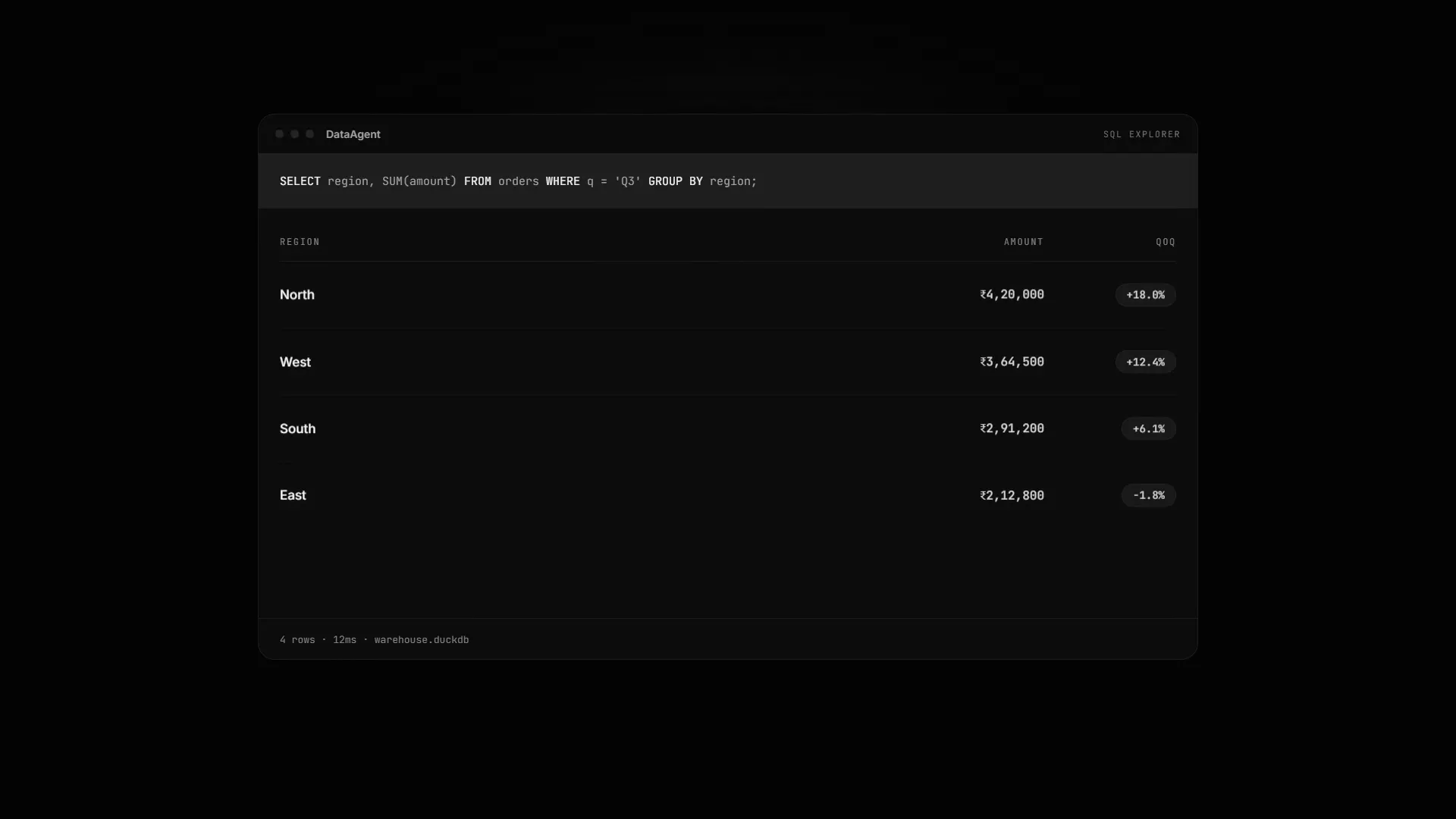Click the +6.1% QoQ badge

point(1148,428)
